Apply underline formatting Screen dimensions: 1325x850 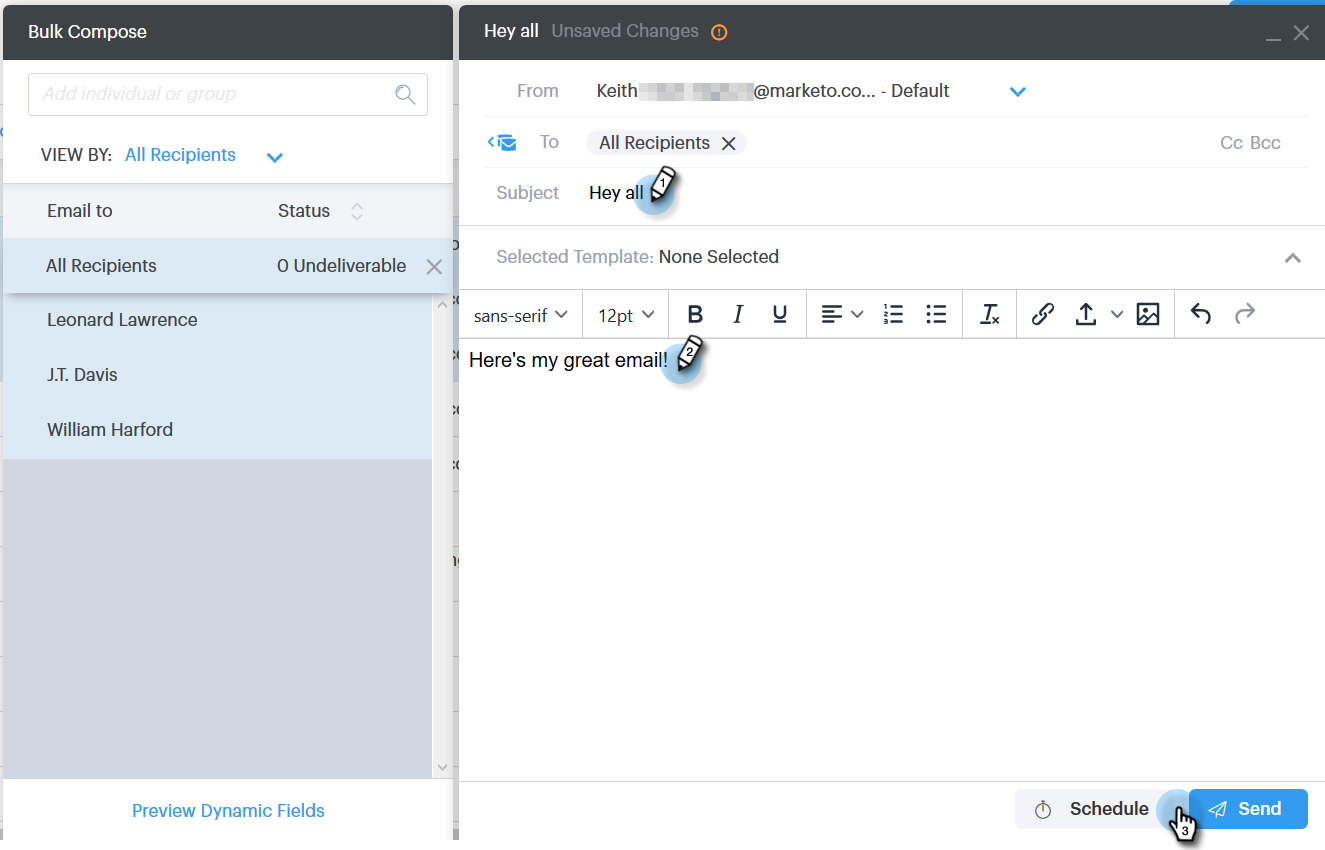tap(780, 314)
